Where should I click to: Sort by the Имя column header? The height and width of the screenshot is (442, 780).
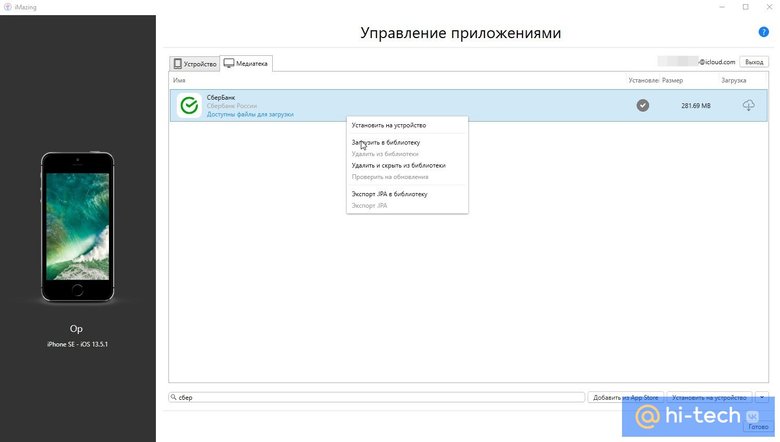point(179,80)
